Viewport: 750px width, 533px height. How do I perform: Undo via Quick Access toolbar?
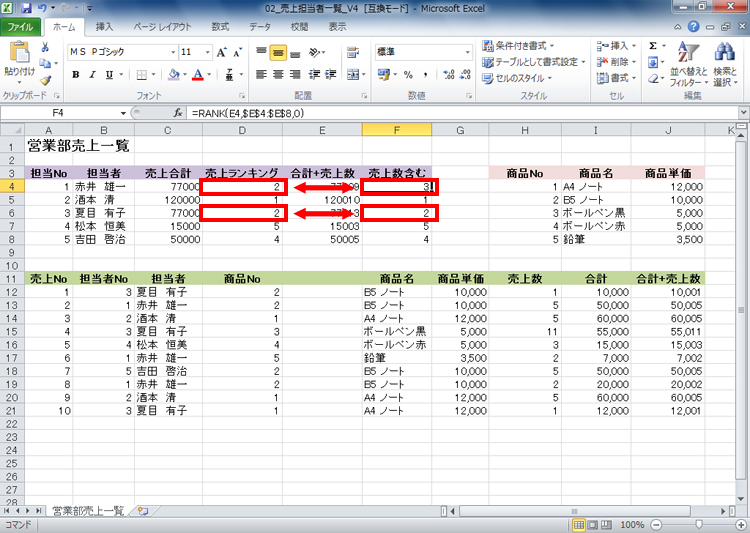coord(42,8)
